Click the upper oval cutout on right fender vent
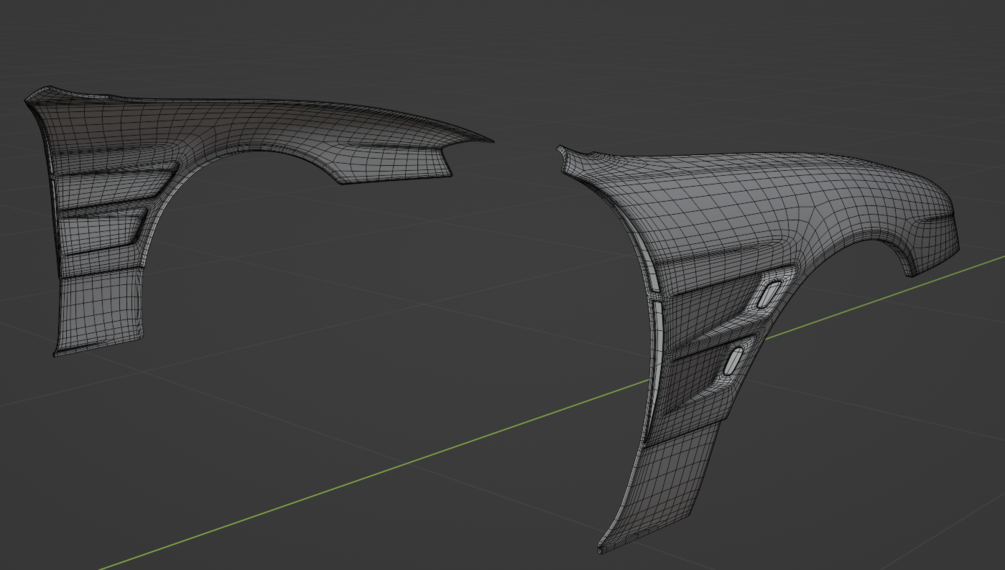Image resolution: width=1005 pixels, height=570 pixels. coord(768,294)
